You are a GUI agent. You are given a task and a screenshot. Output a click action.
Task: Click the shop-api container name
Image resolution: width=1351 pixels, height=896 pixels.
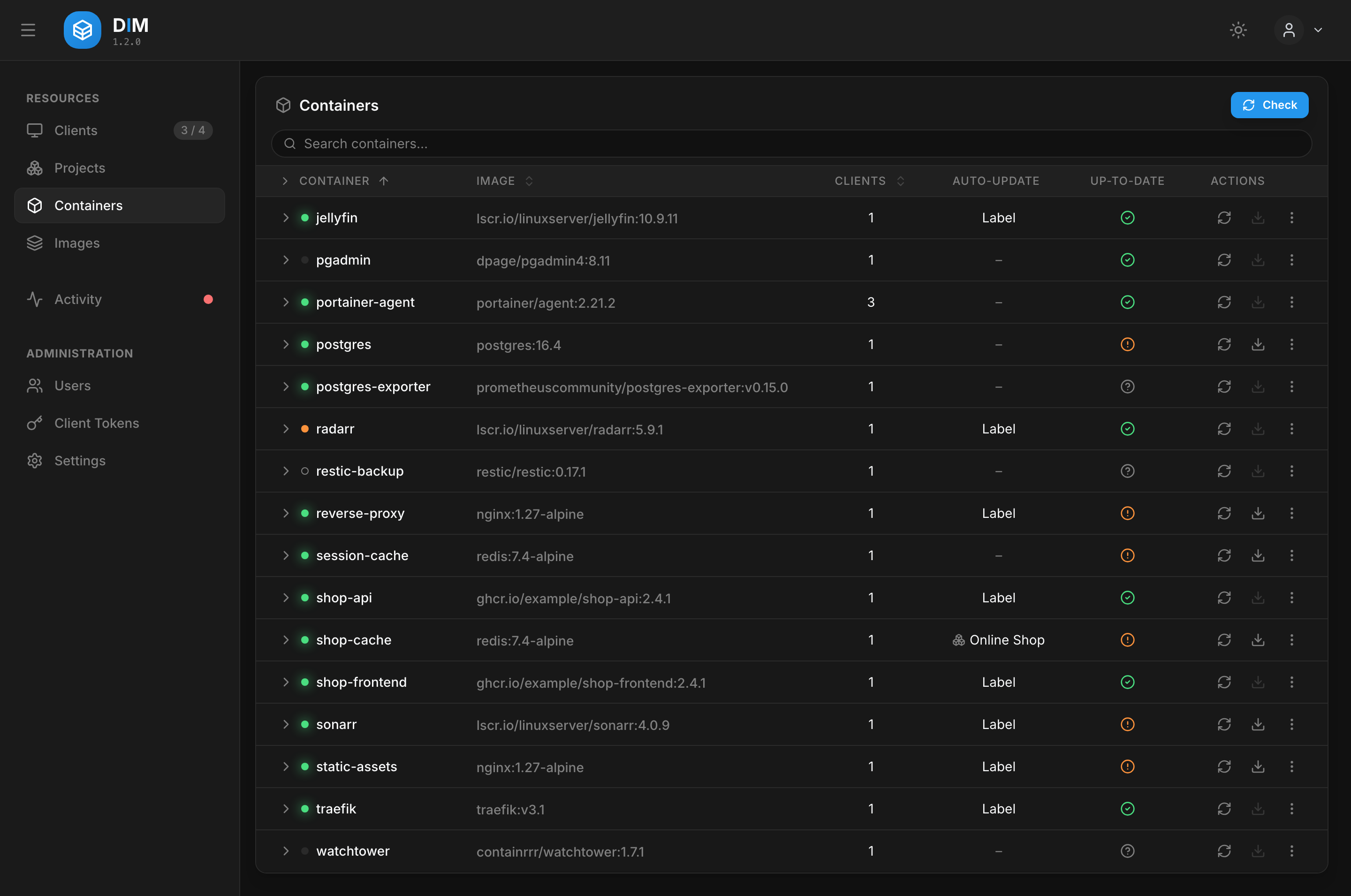point(344,598)
